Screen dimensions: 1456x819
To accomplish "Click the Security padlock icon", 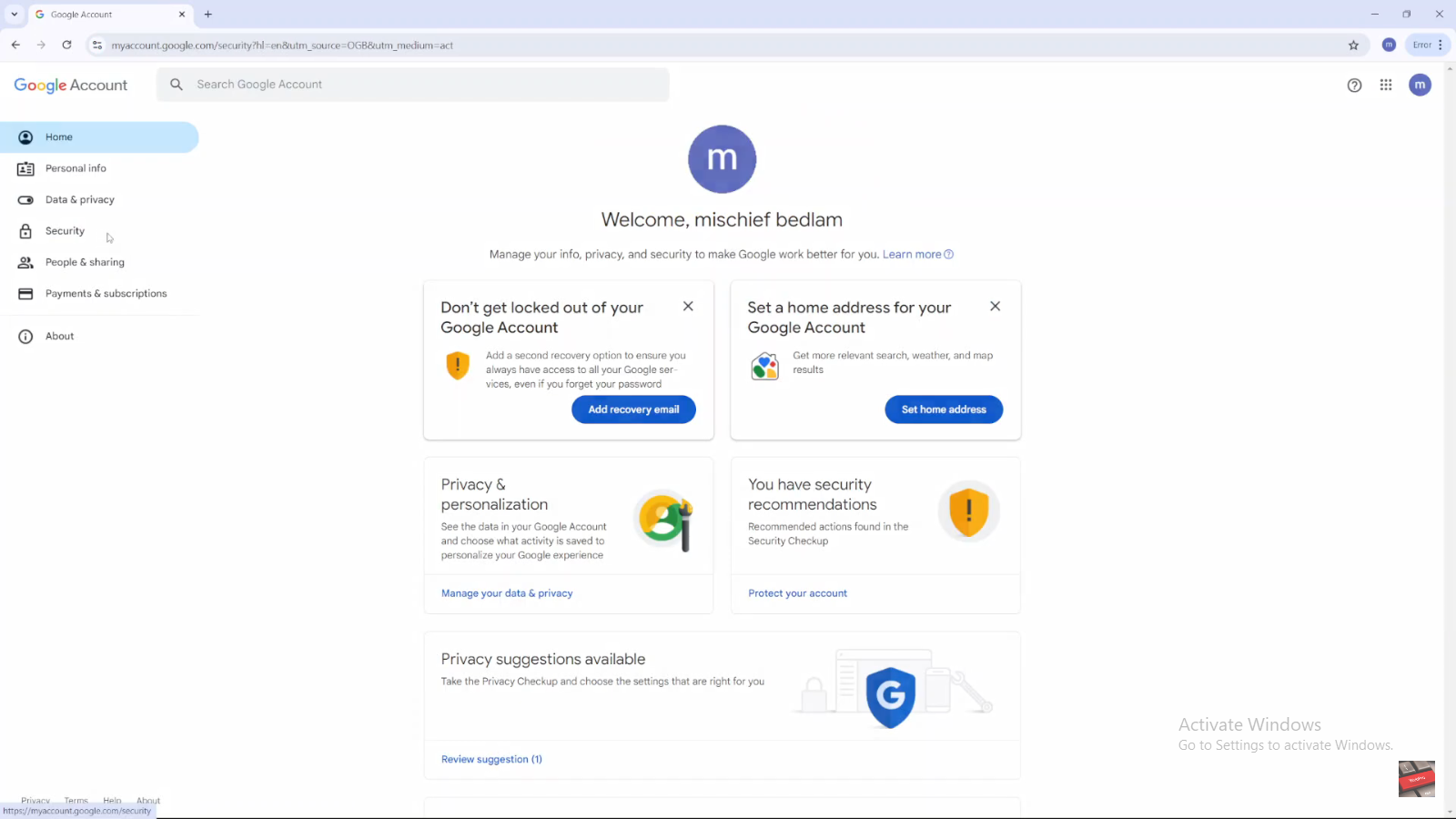I will (25, 231).
